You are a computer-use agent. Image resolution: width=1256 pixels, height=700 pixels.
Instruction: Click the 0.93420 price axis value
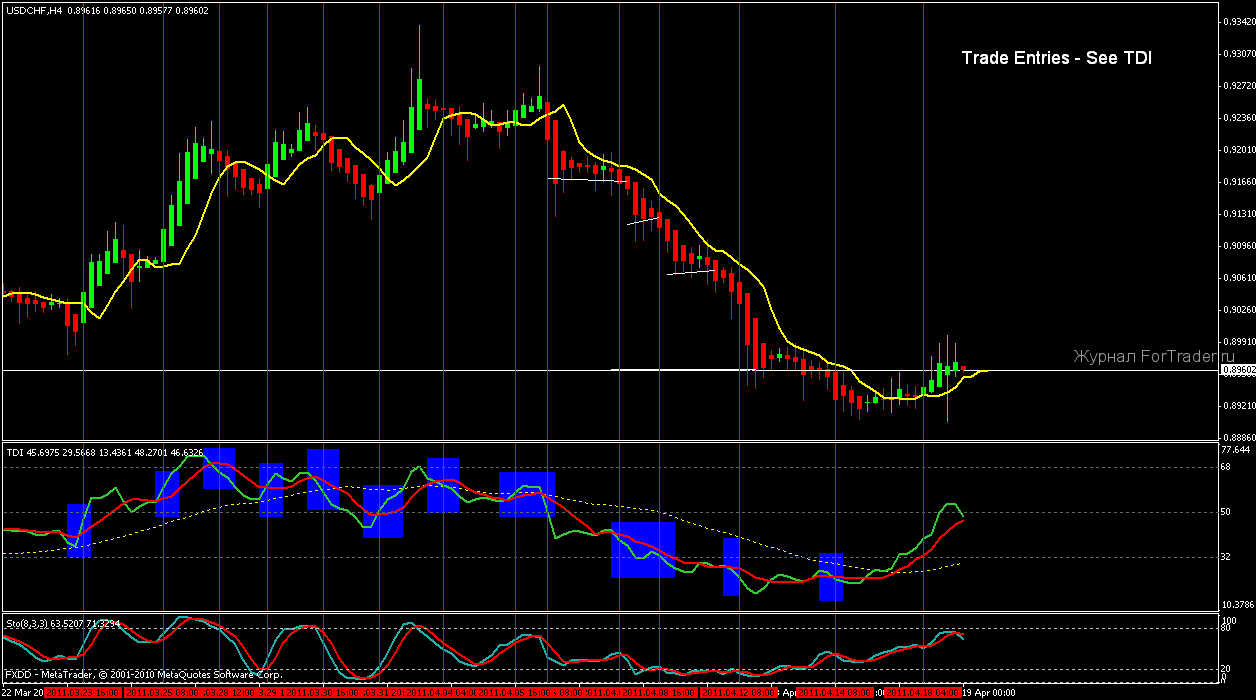tap(1238, 21)
